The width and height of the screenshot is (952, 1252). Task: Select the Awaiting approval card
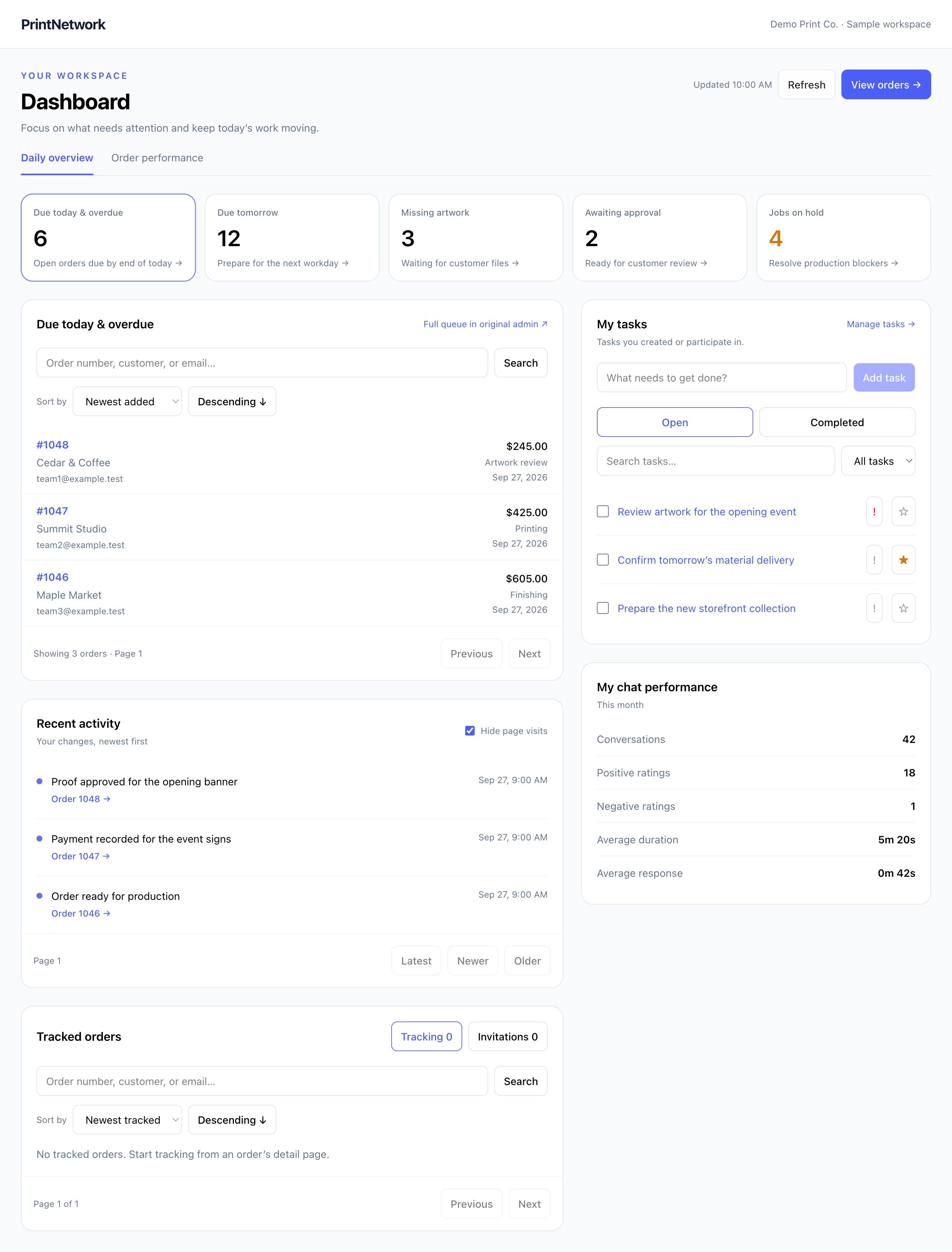pyautogui.click(x=660, y=238)
